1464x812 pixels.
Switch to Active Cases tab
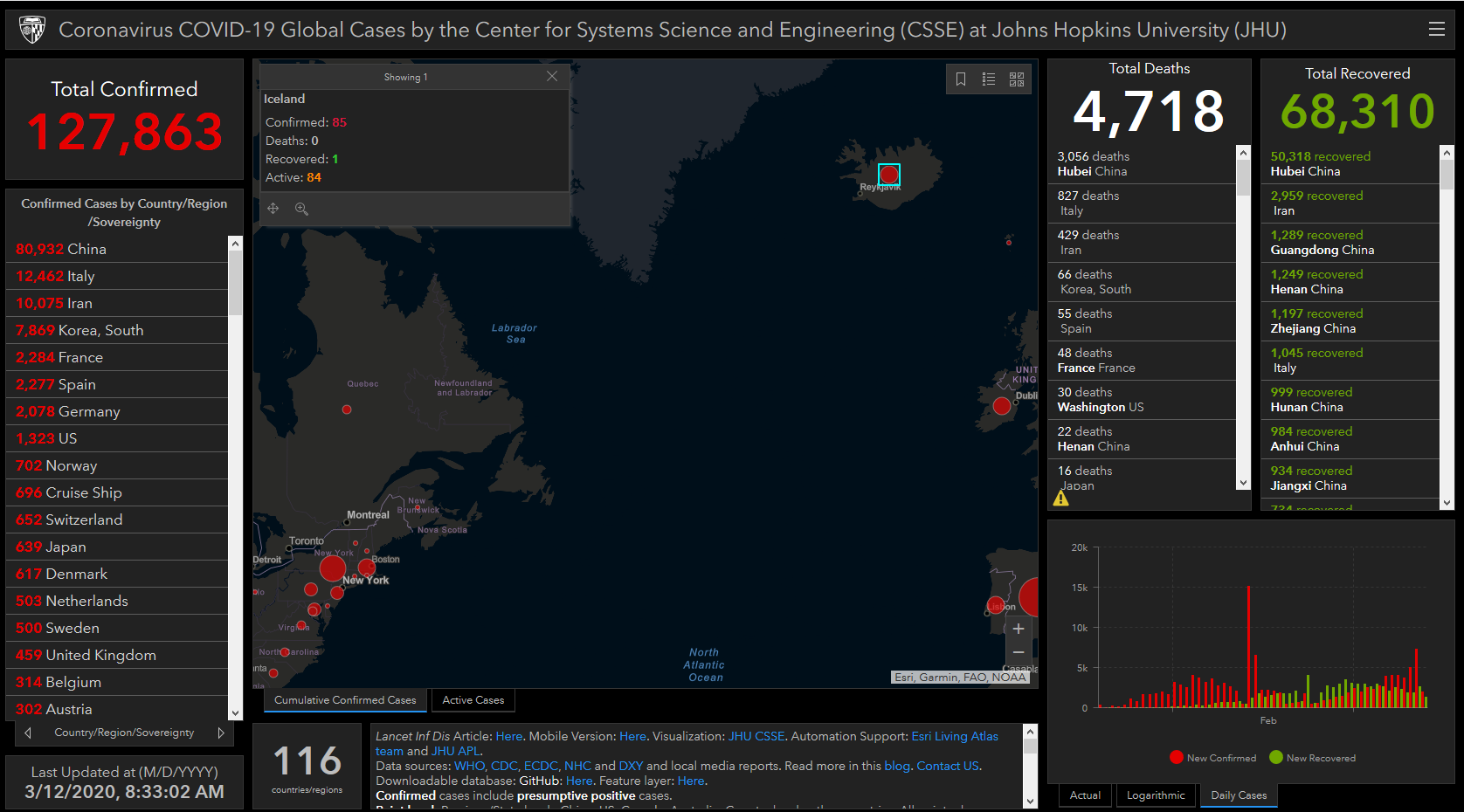coord(473,700)
